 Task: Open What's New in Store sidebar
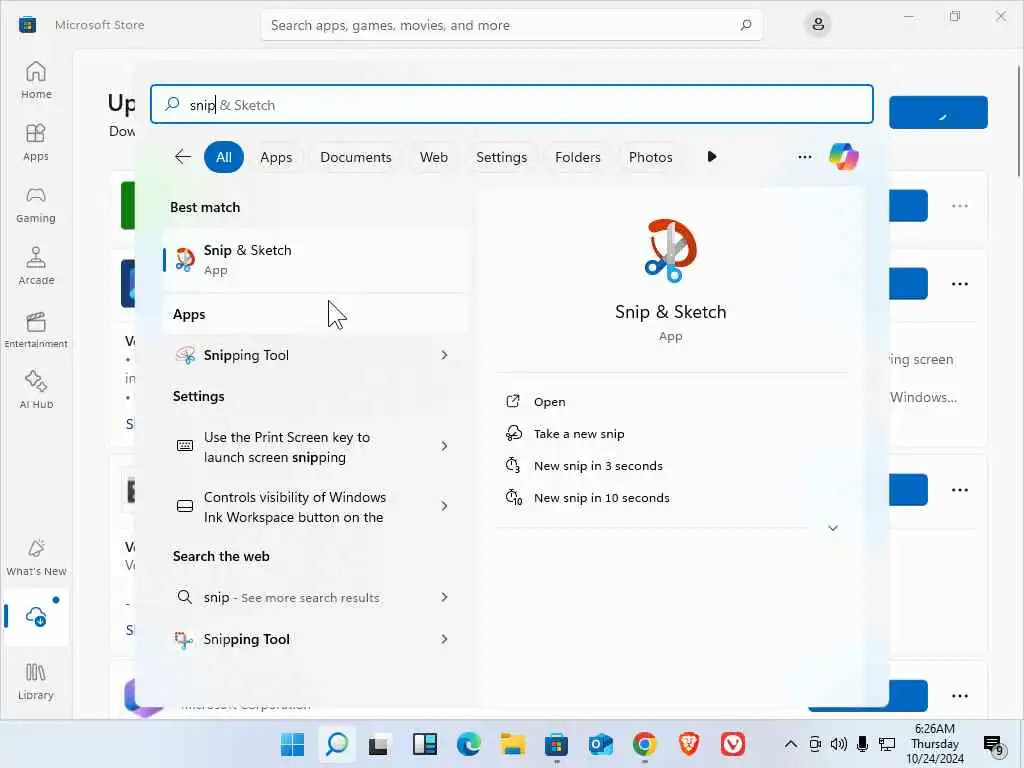36,557
